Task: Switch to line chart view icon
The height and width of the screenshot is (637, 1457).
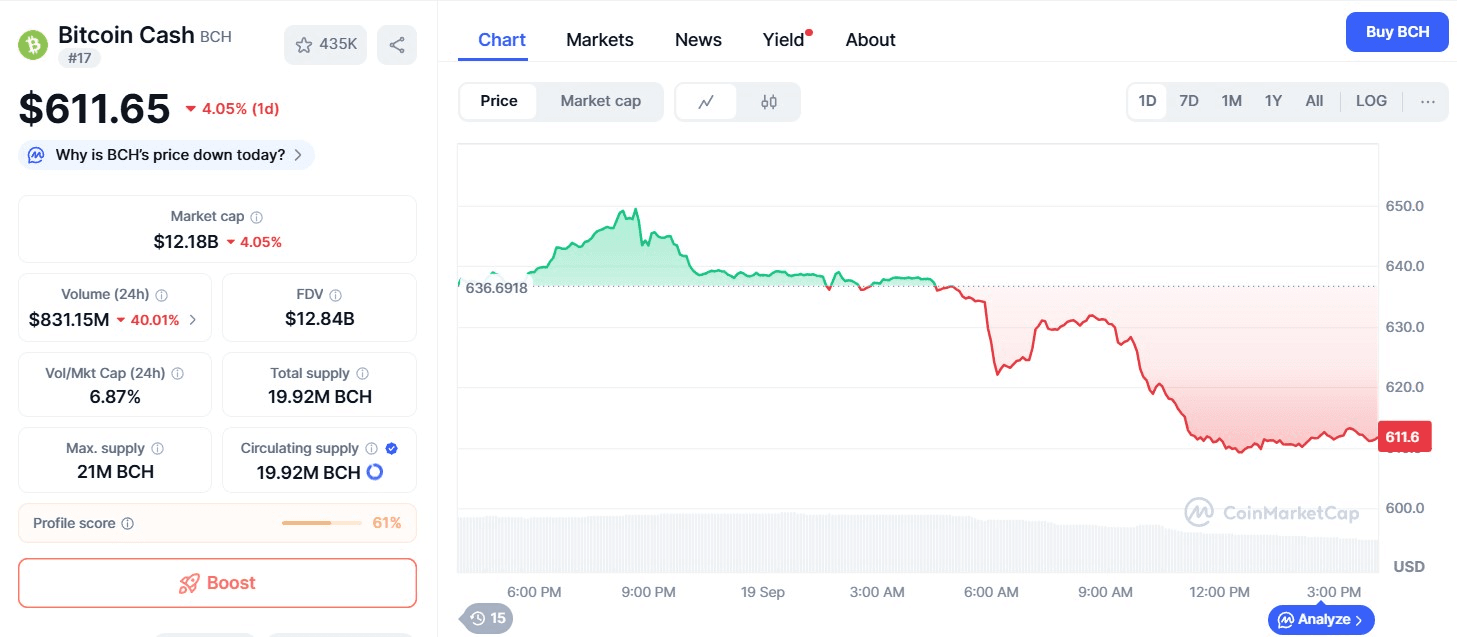Action: [x=706, y=101]
